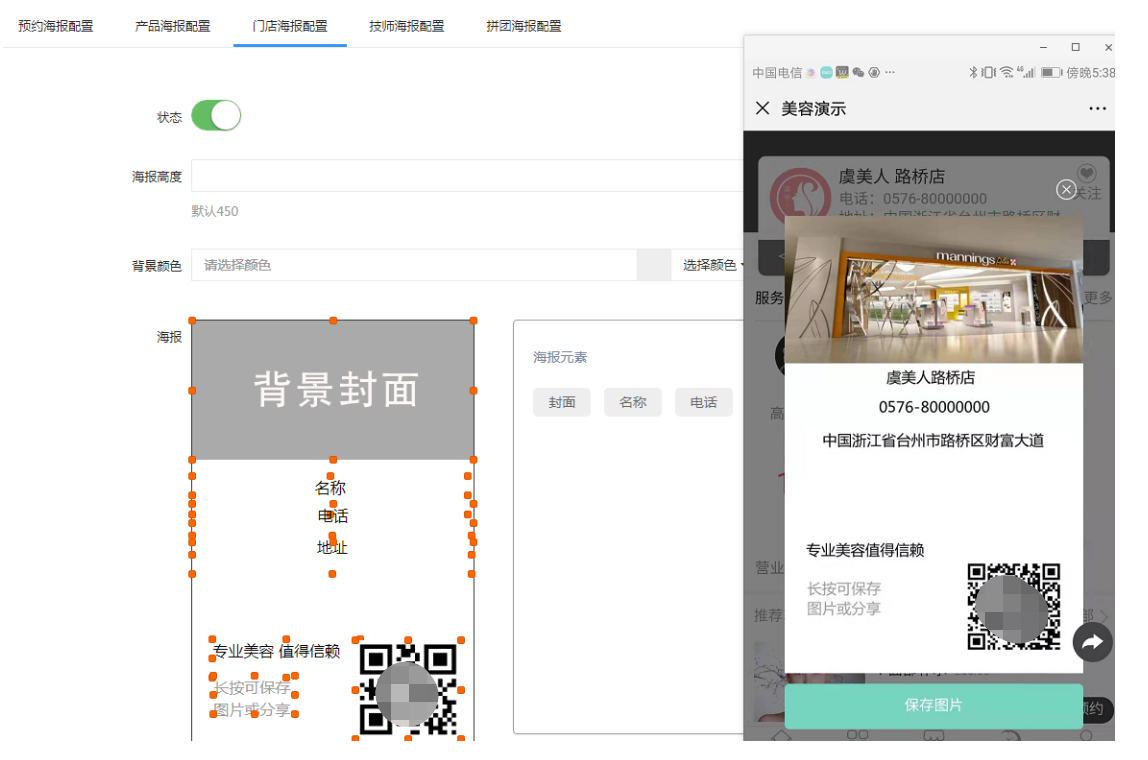Image resolution: width=1148 pixels, height=760 pixels.
Task: Select 专业美容 值得信赖 text on canvas
Action: [x=276, y=651]
